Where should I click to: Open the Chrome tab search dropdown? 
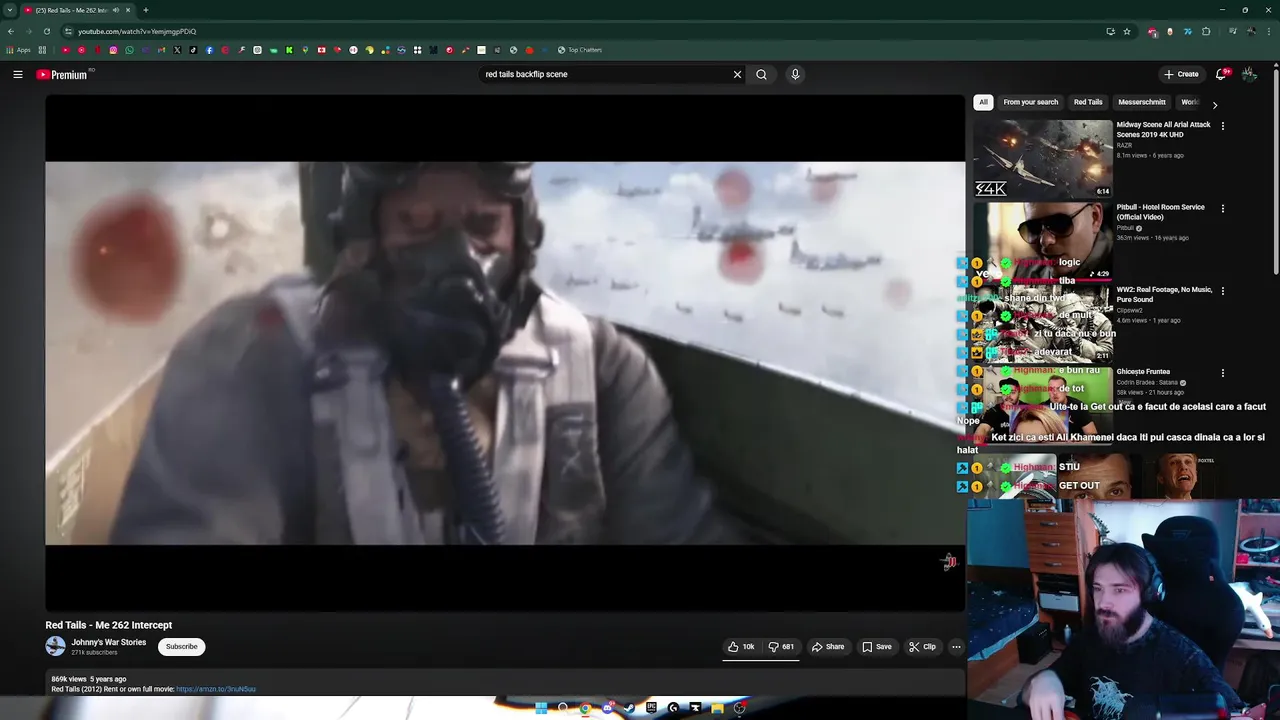(10, 10)
